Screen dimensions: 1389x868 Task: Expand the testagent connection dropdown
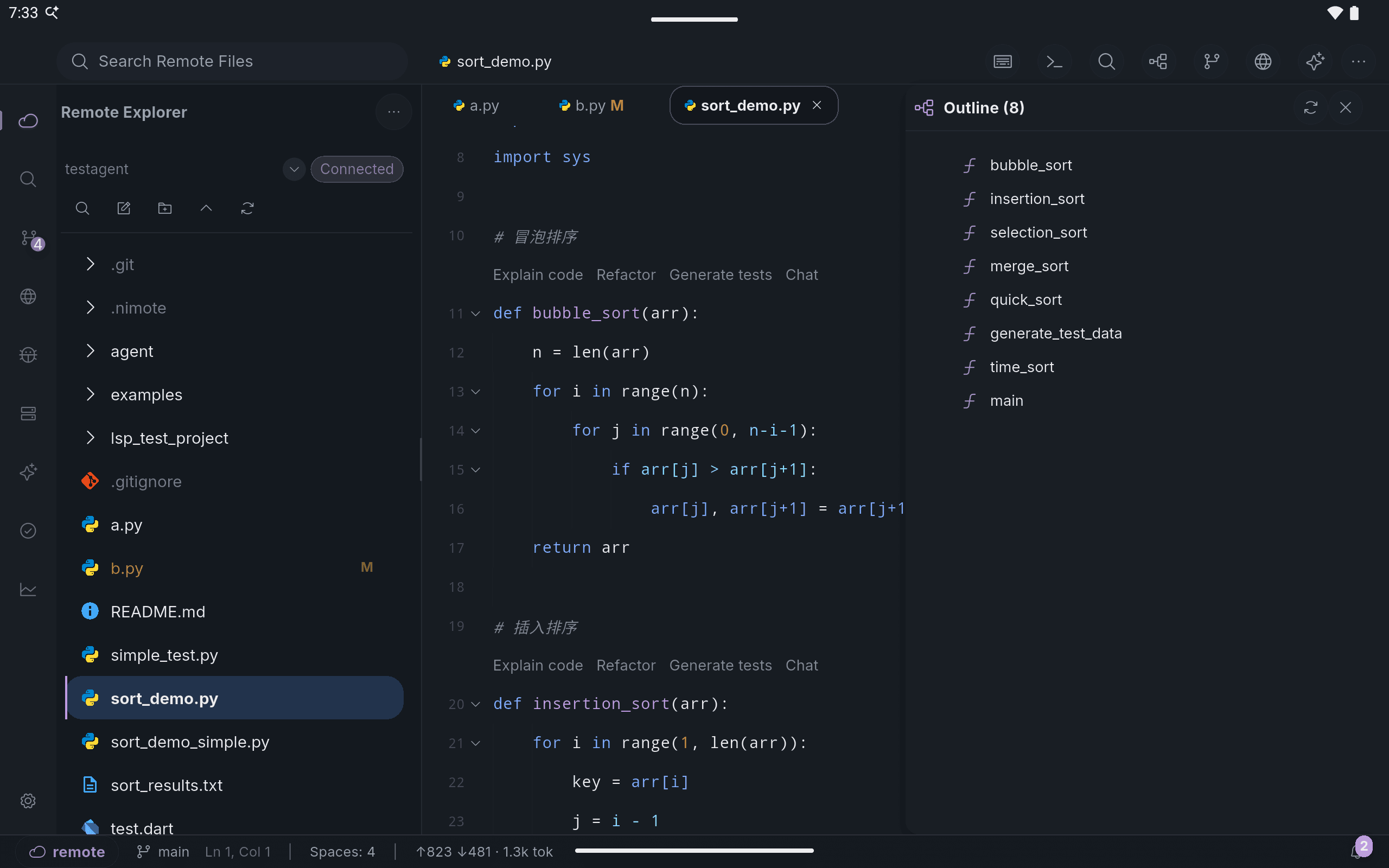click(x=294, y=169)
